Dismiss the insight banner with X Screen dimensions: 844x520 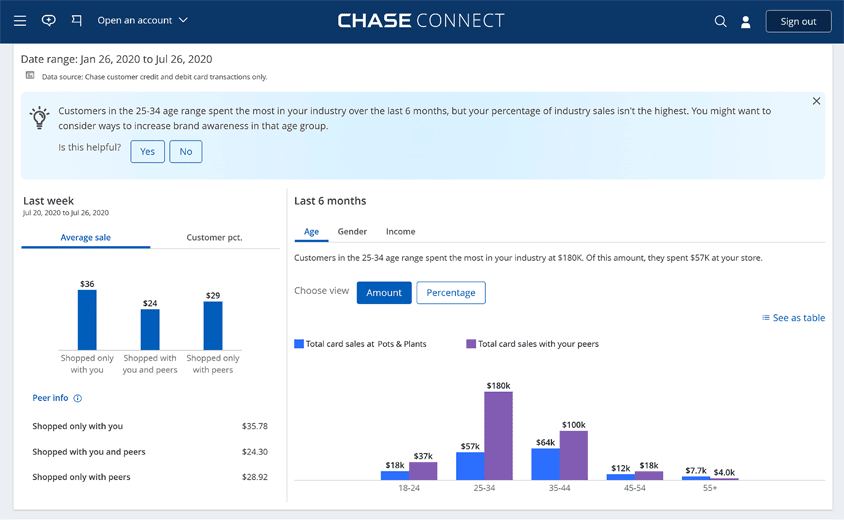tap(816, 101)
